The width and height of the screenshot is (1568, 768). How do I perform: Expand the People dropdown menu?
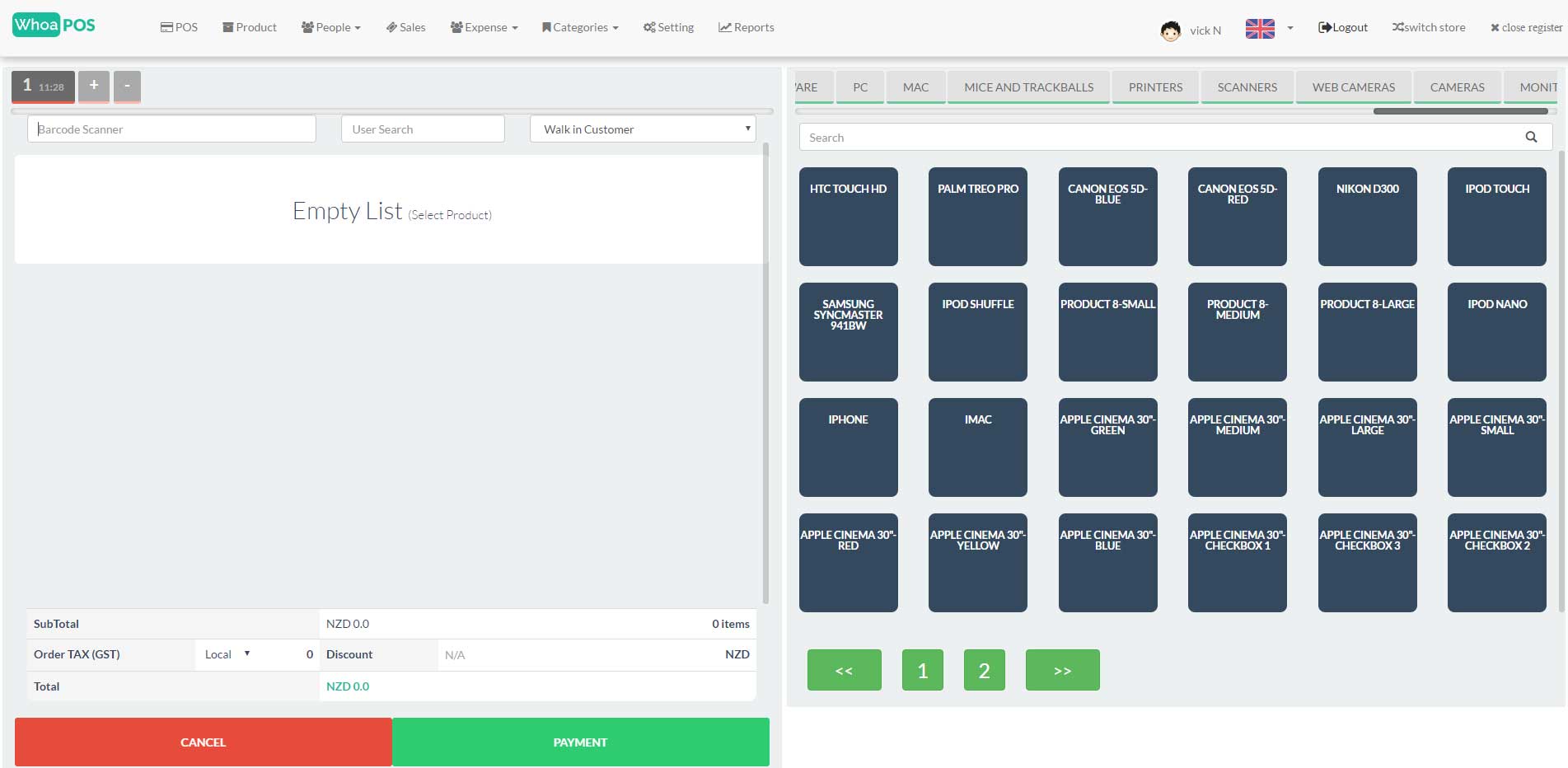pyautogui.click(x=331, y=27)
